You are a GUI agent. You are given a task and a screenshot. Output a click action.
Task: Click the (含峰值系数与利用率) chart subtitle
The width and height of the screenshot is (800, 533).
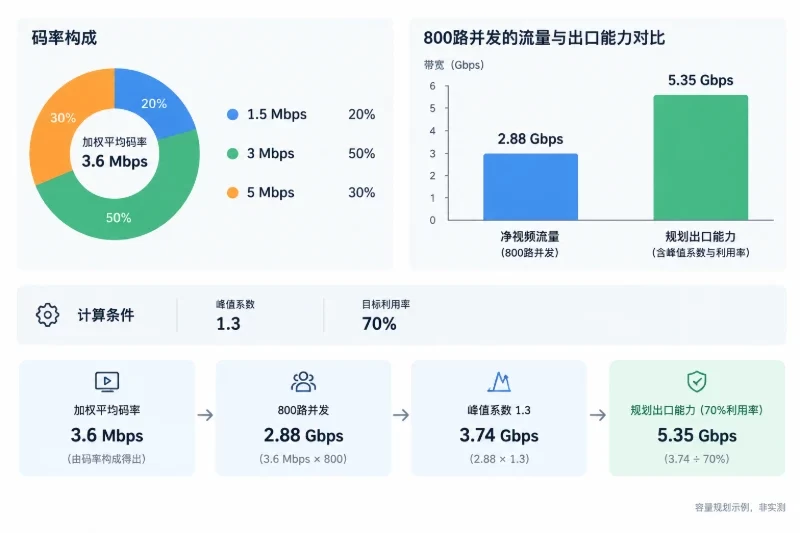(701, 252)
